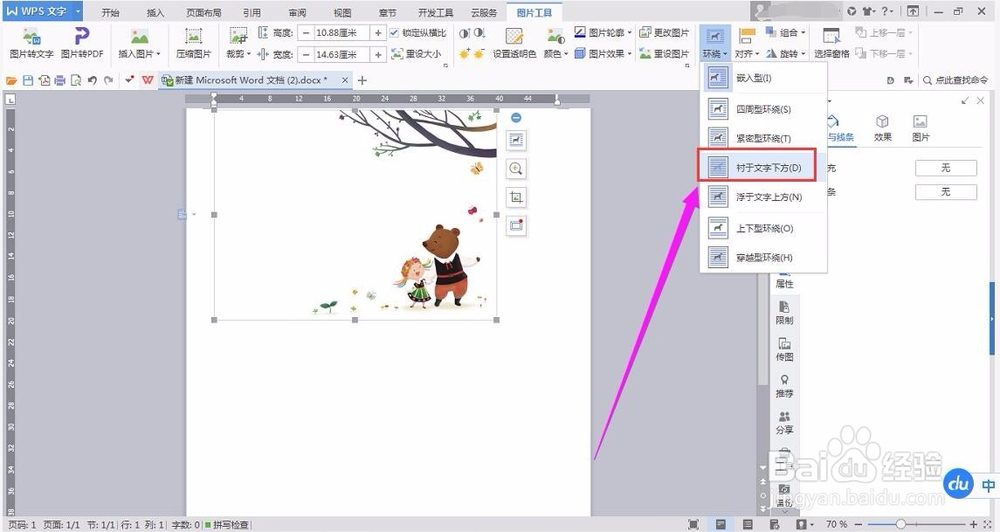Decrease contrast with the second contrast icon
1000x532 pixels.
click(x=480, y=33)
